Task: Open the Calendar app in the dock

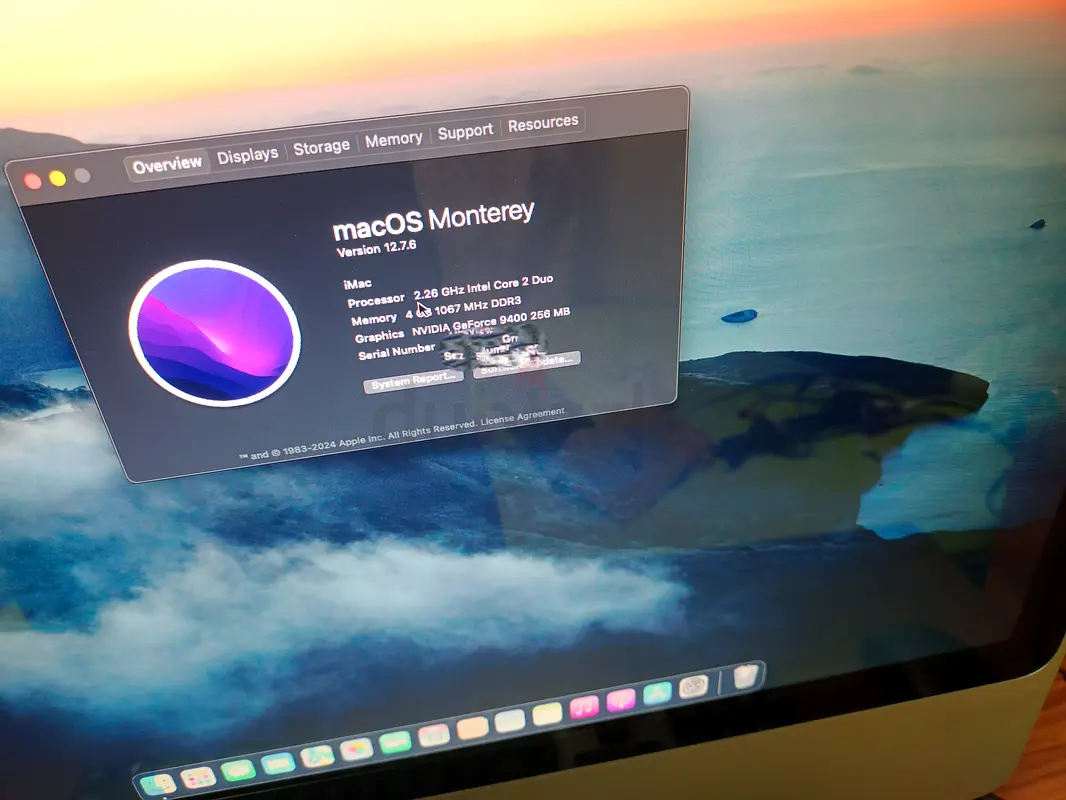Action: [434, 736]
